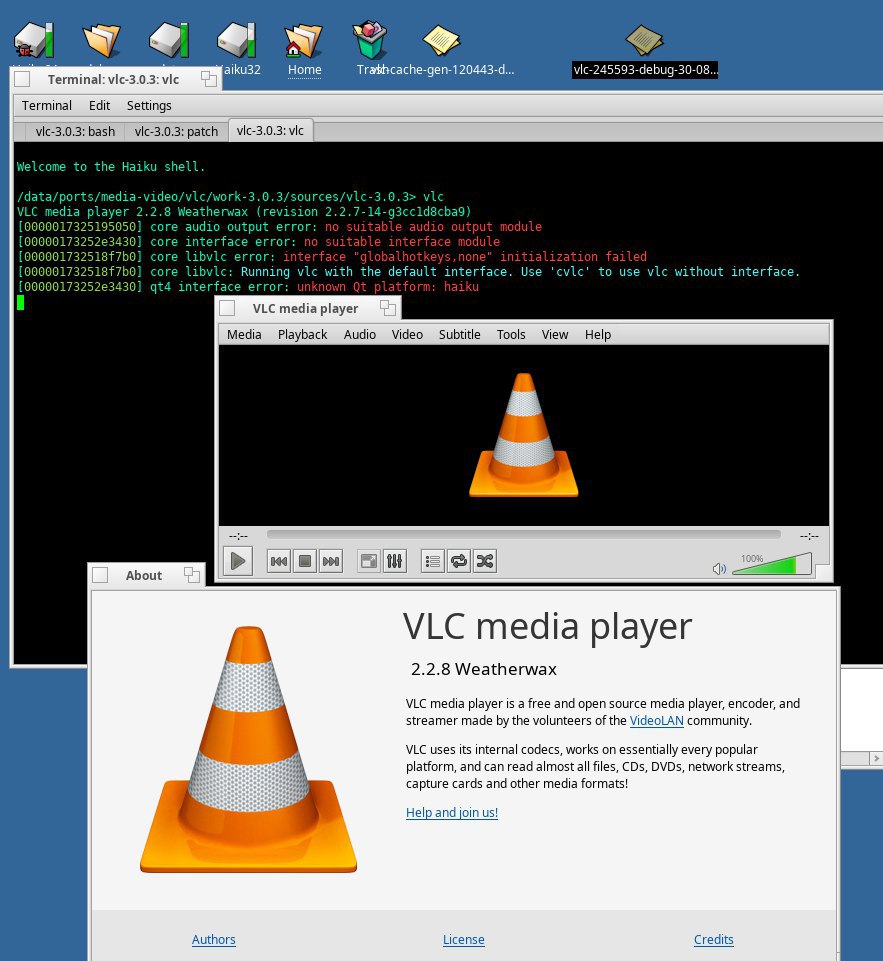Open the 'Help and join us!' link
The image size is (883, 961).
[452, 813]
